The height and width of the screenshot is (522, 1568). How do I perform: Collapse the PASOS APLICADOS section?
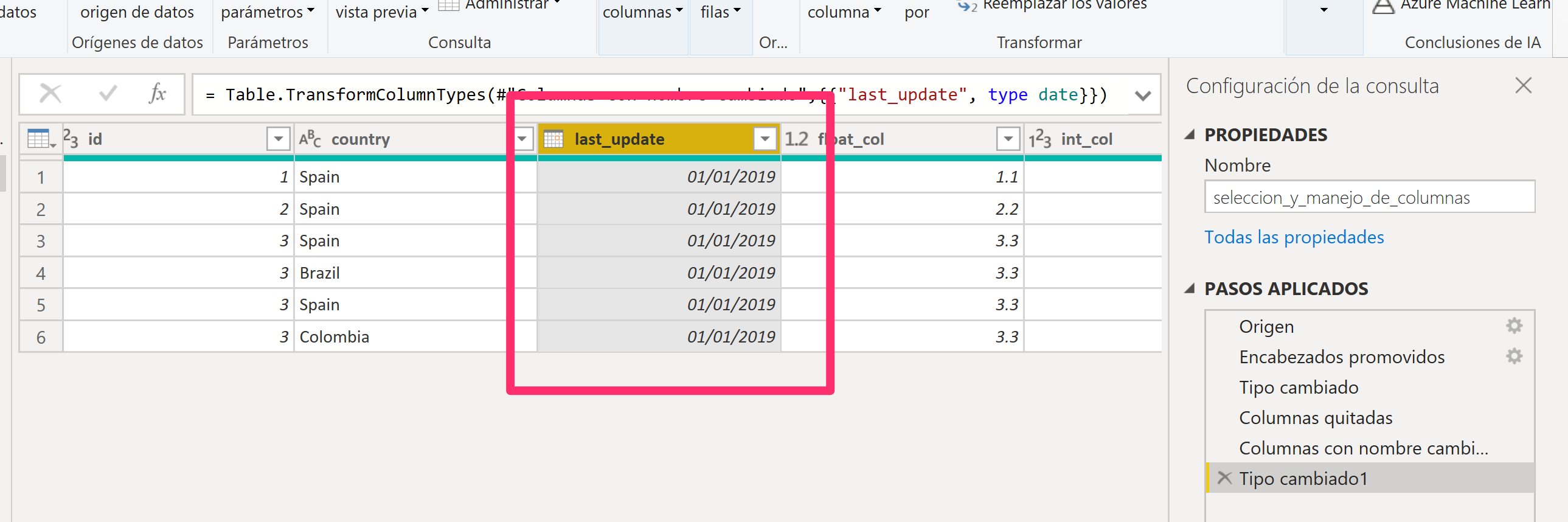[x=1190, y=288]
